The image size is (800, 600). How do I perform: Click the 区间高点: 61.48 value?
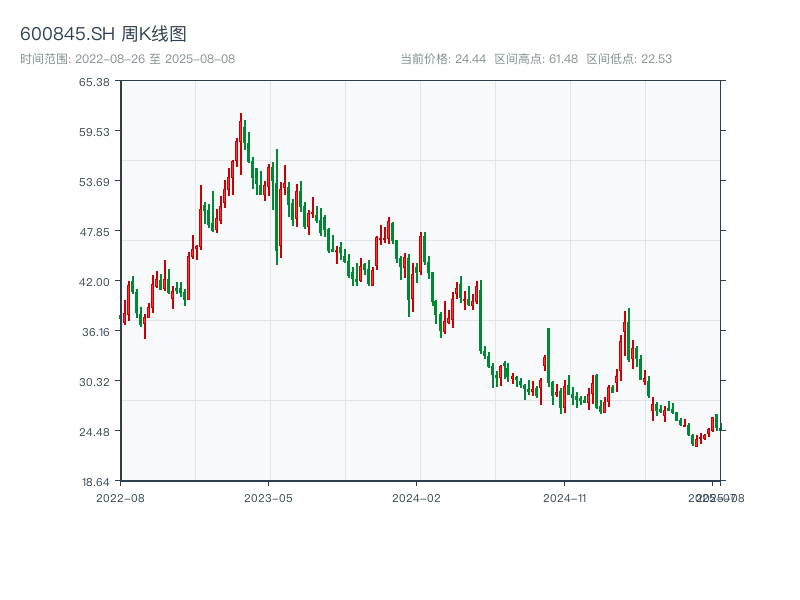(536, 59)
